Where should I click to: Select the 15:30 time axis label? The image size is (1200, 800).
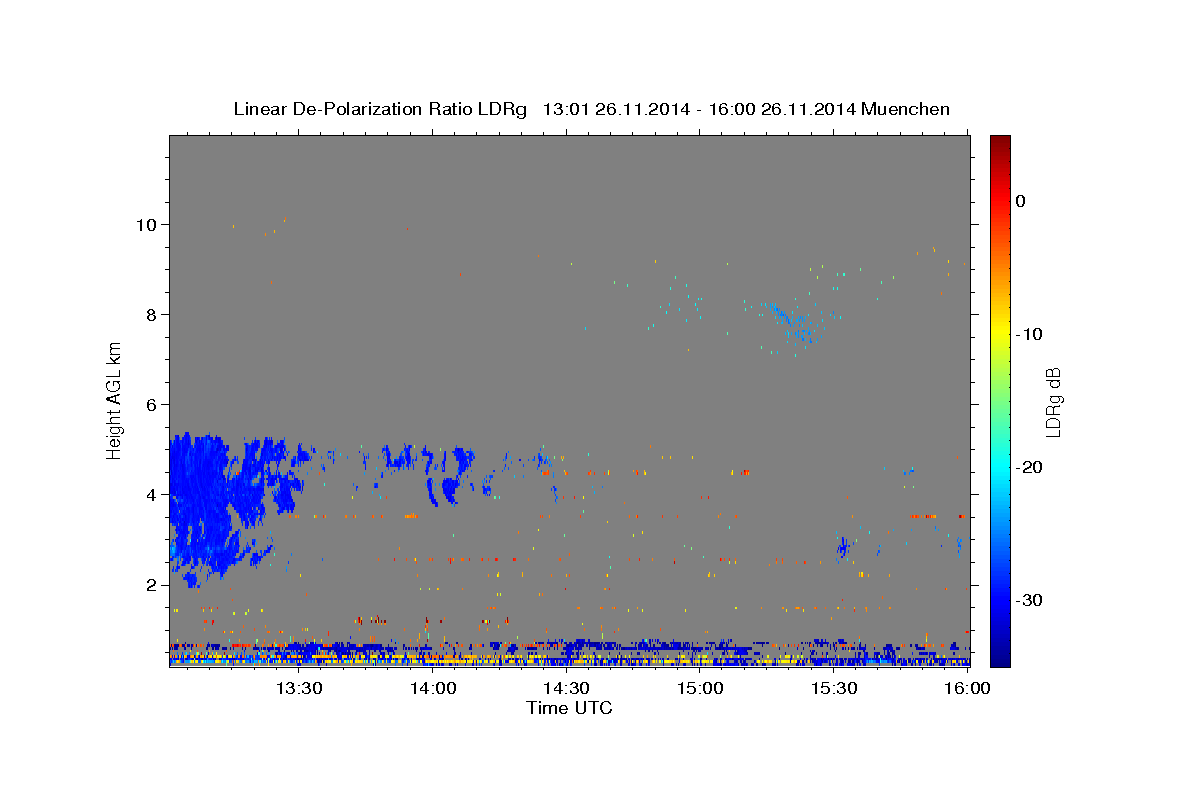pos(834,688)
